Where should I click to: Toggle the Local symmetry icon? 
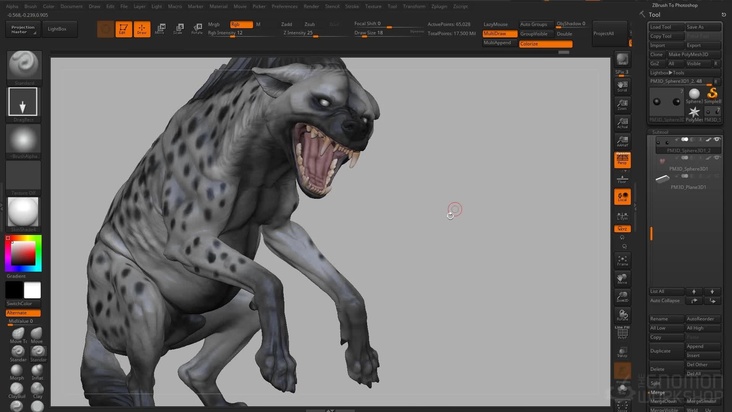coord(622,197)
